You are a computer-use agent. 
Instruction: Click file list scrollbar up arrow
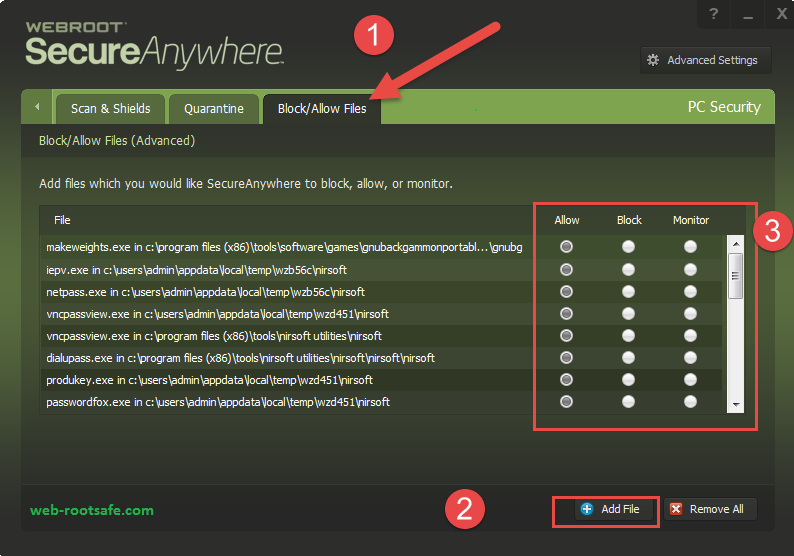(736, 244)
